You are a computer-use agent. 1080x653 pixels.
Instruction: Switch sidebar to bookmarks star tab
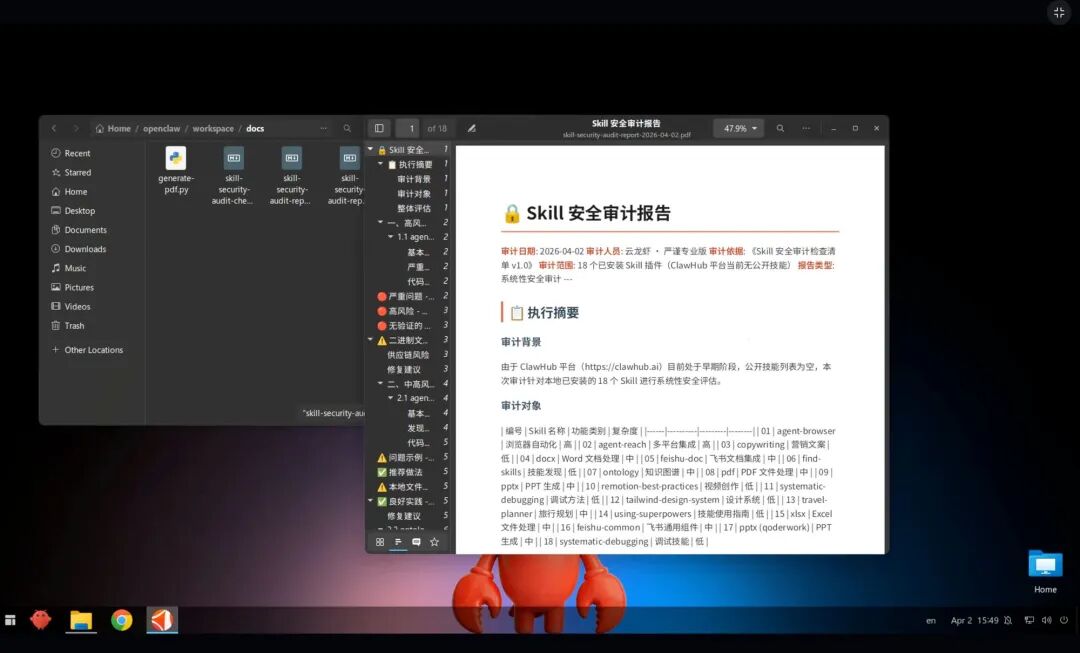click(x=435, y=542)
